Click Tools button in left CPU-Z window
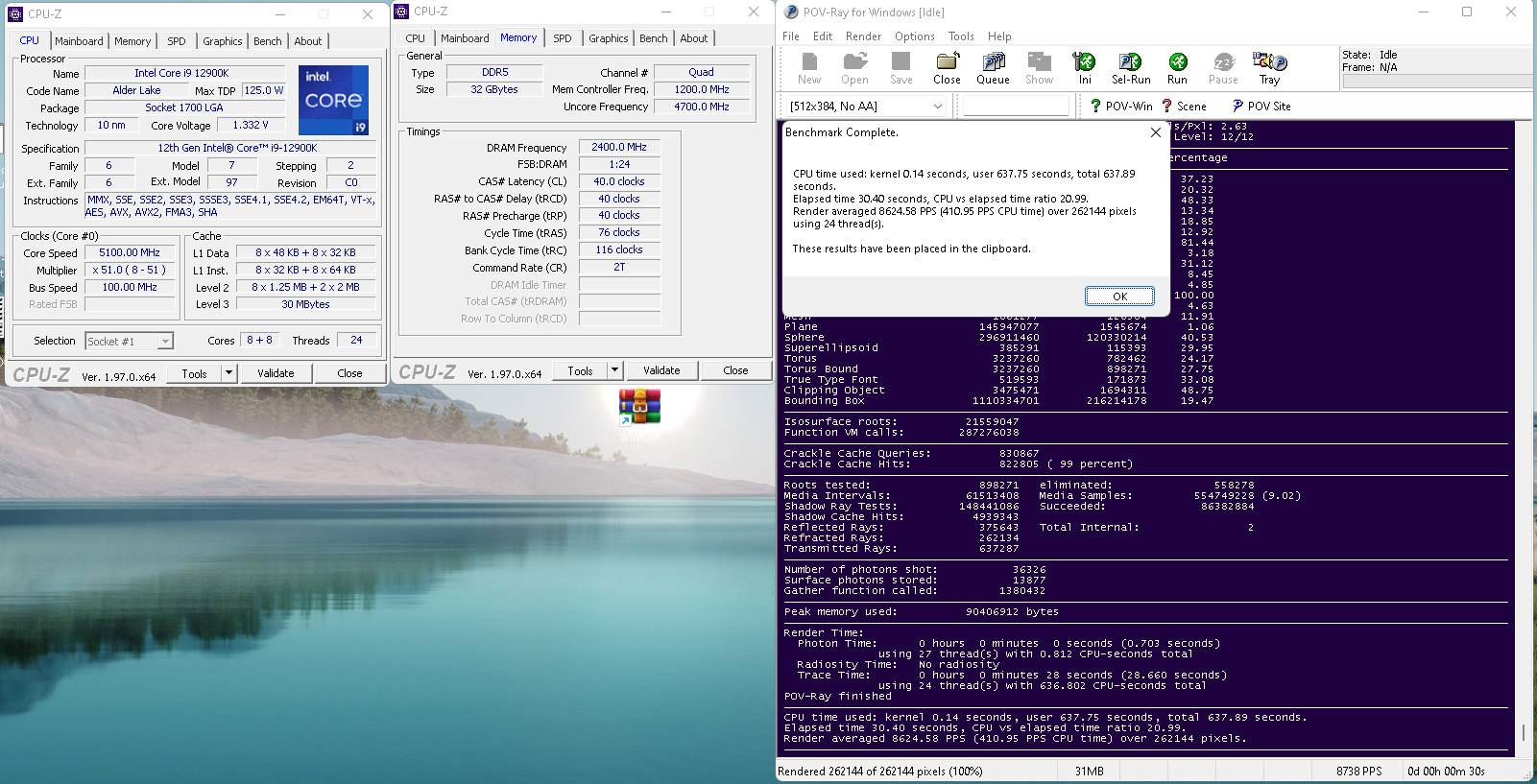 (194, 373)
